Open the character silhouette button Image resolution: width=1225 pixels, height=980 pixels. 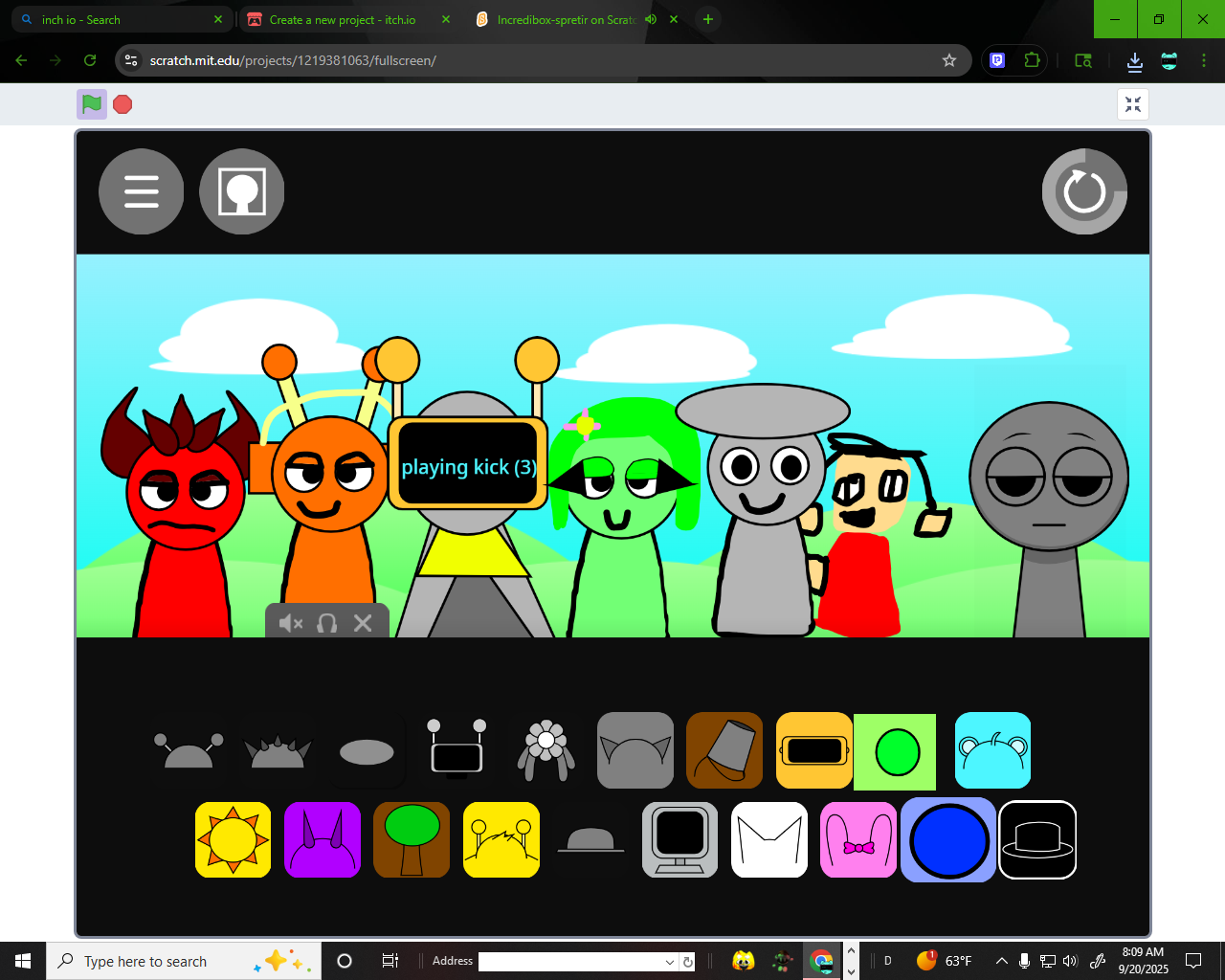[x=242, y=191]
